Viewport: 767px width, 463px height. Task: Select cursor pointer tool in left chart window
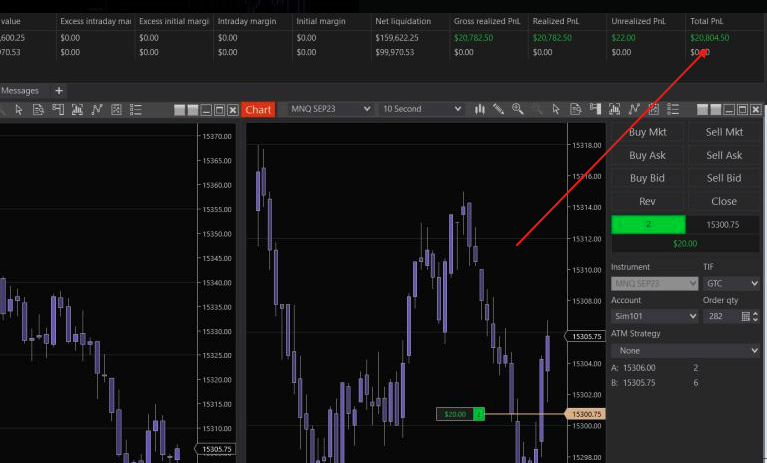point(19,110)
